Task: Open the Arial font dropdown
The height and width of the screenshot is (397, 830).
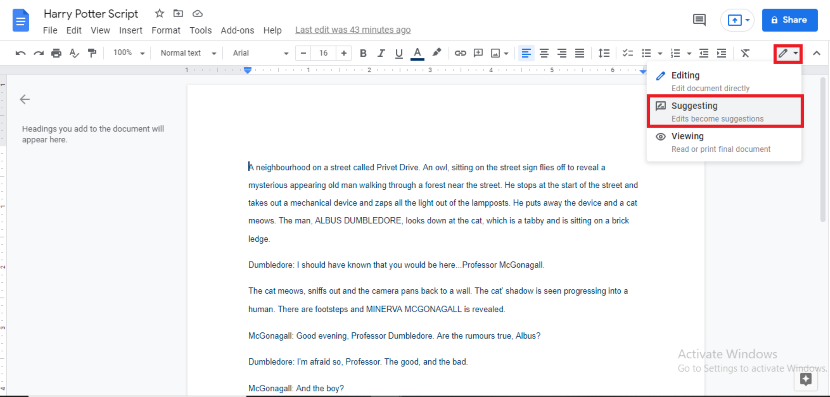Action: tap(260, 53)
